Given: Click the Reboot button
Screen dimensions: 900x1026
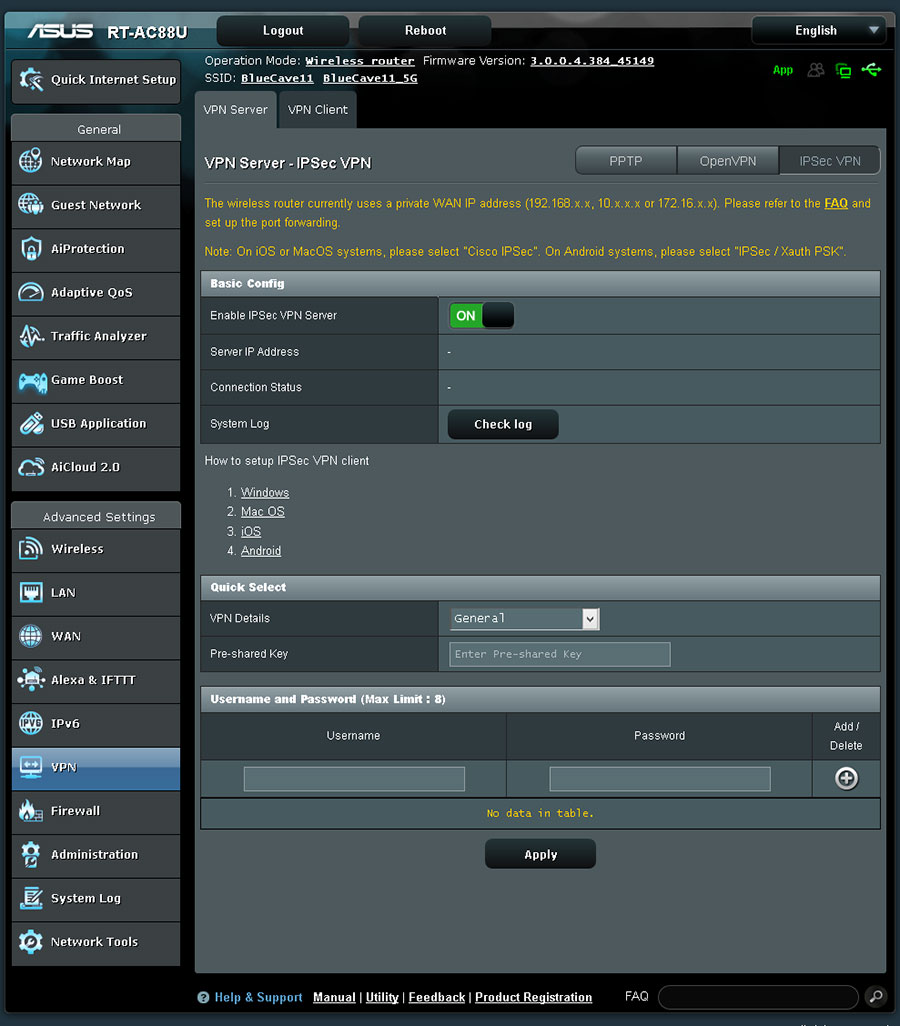Looking at the screenshot, I should point(425,31).
